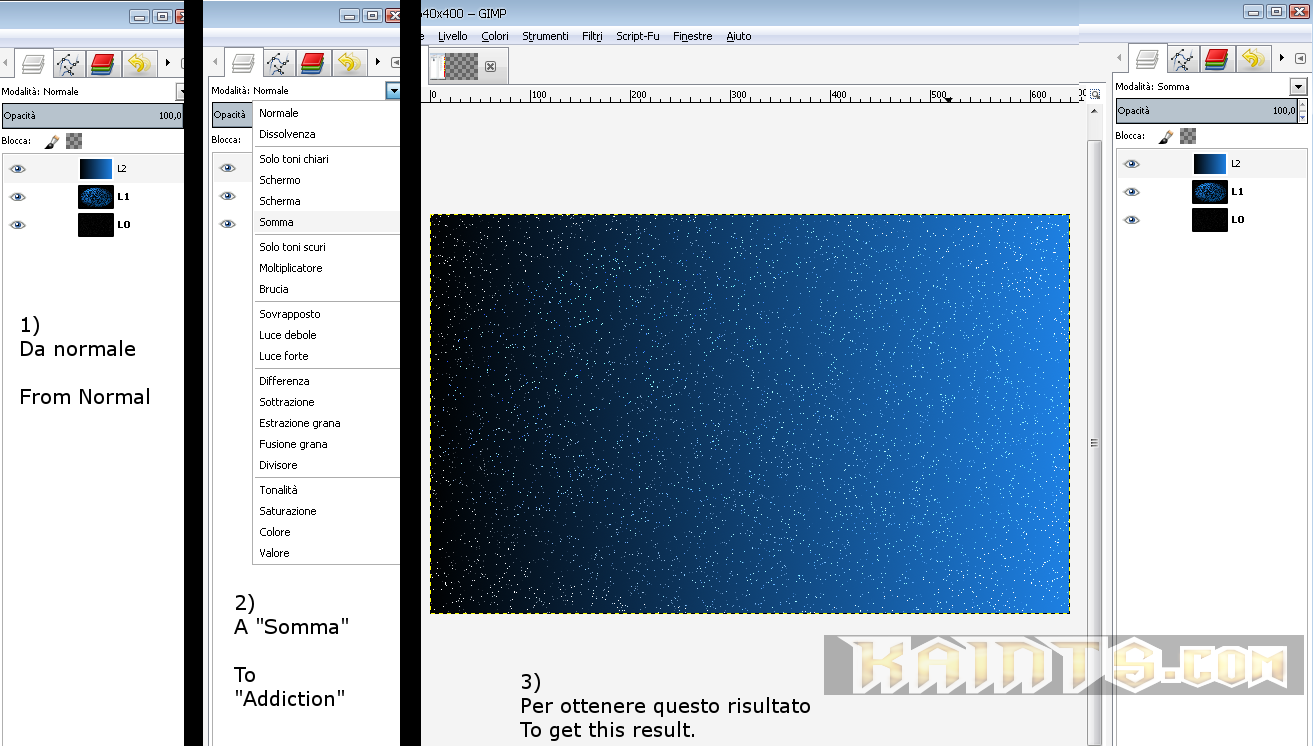The image size is (1313, 746).
Task: Toggle L0 eye icon in leftmost panel
Action: click(x=17, y=225)
